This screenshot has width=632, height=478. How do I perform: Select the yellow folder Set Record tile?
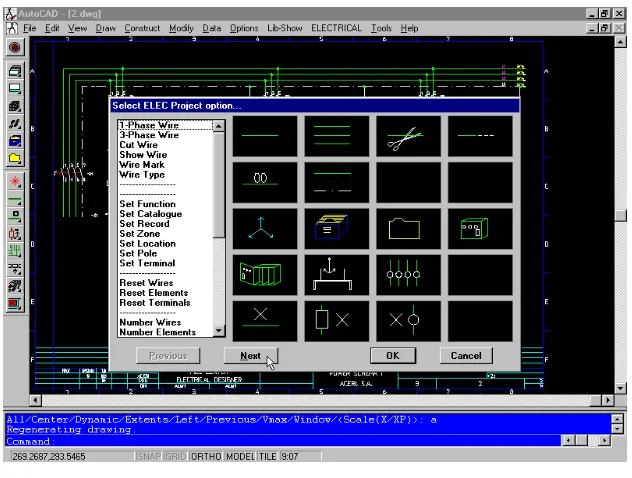408,229
